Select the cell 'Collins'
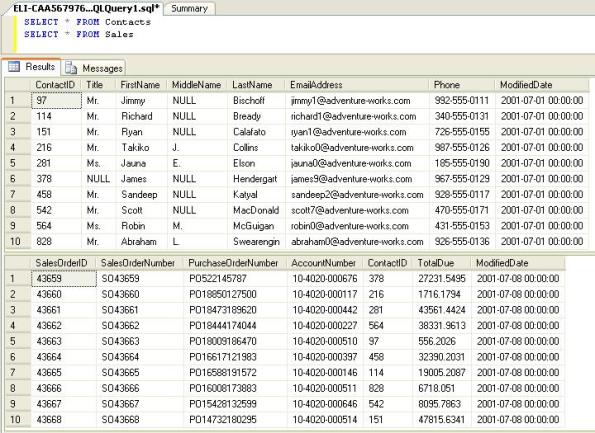 point(256,148)
